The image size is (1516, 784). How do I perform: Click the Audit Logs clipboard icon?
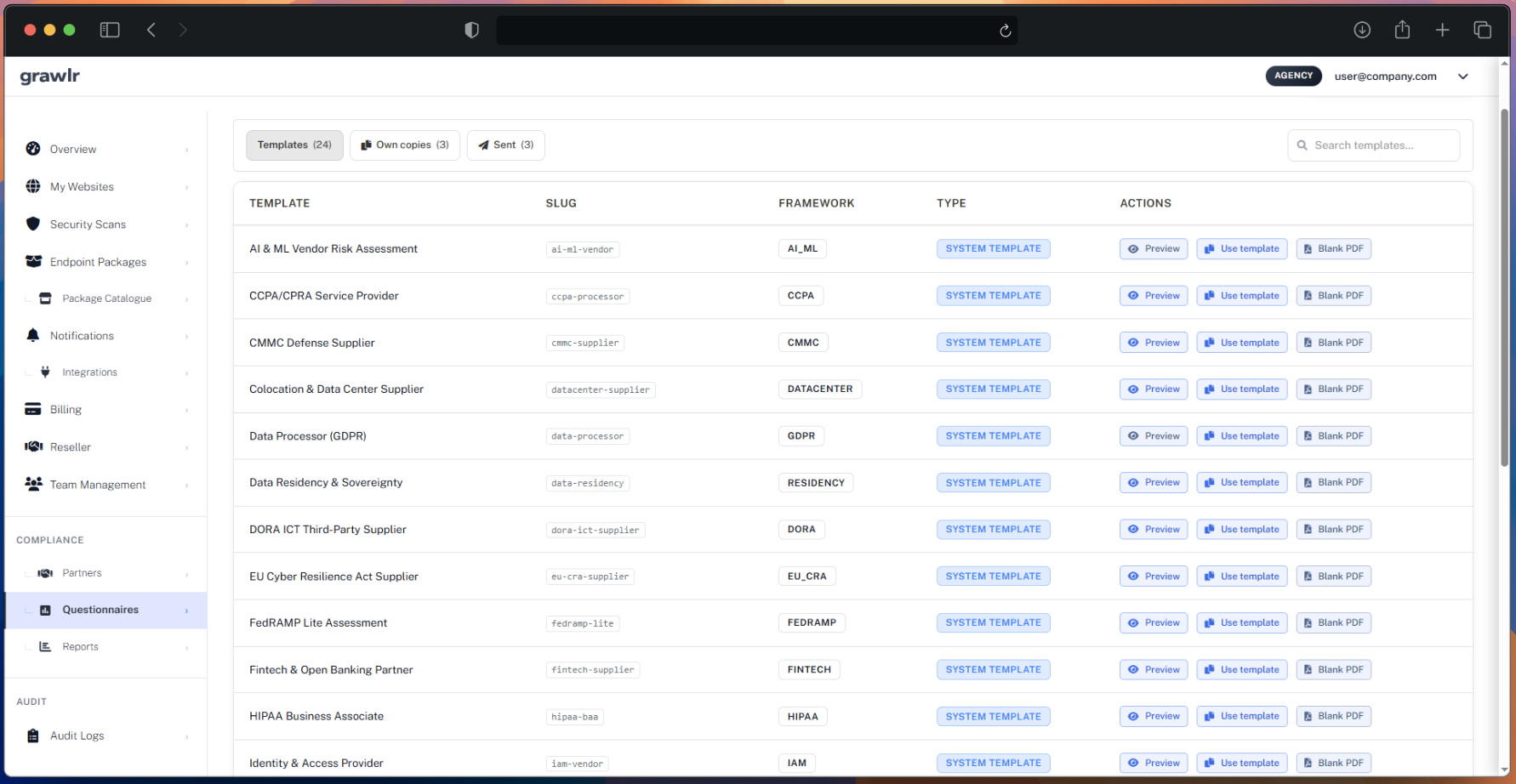33,736
